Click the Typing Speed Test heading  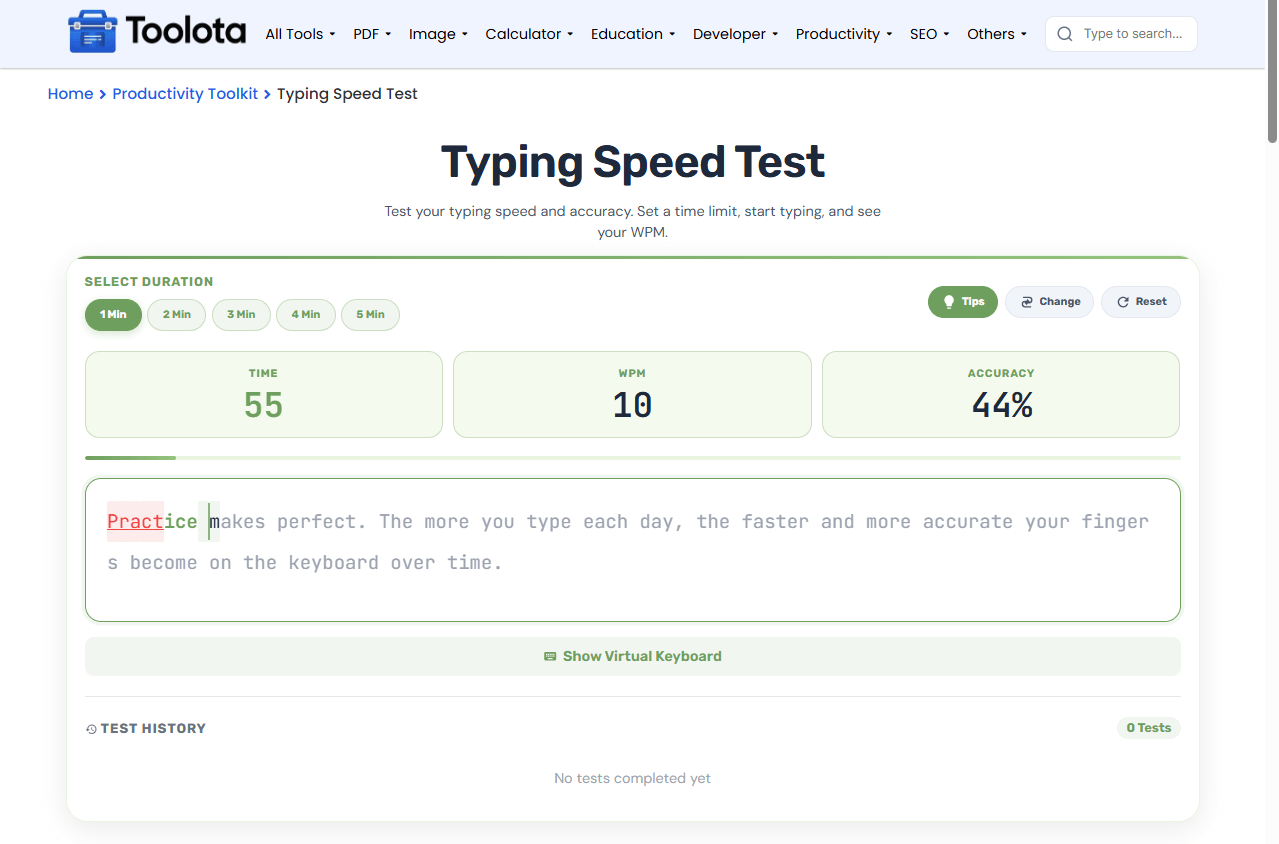point(633,162)
